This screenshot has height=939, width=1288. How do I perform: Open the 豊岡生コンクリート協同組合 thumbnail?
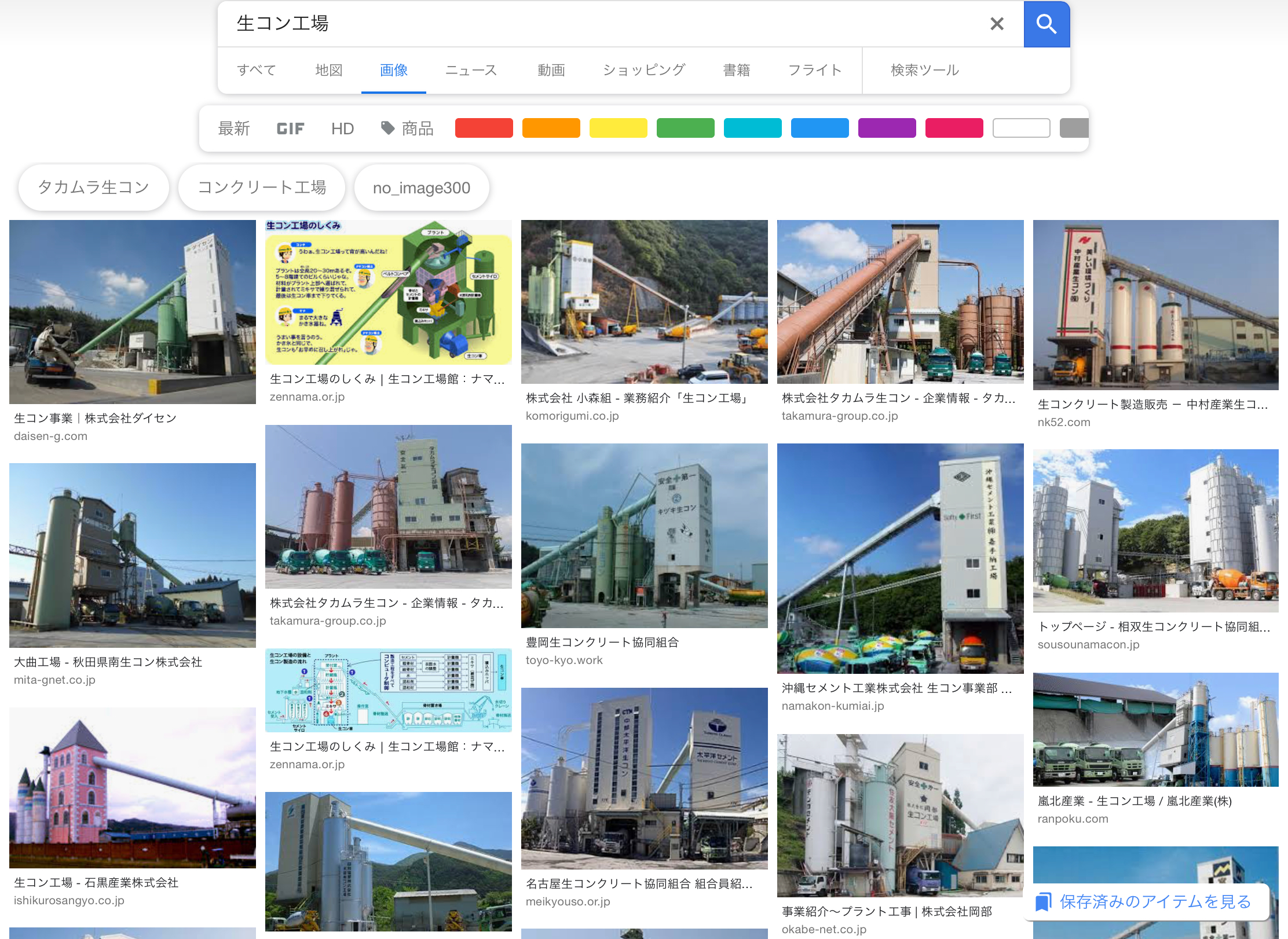tap(645, 536)
